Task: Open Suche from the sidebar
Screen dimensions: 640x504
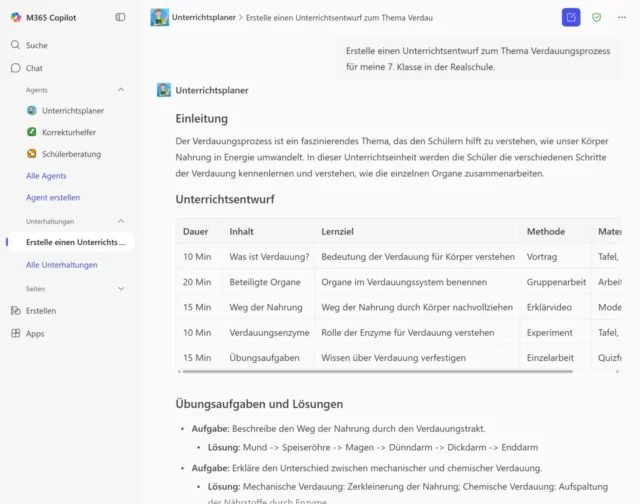Action: pyautogui.click(x=36, y=45)
